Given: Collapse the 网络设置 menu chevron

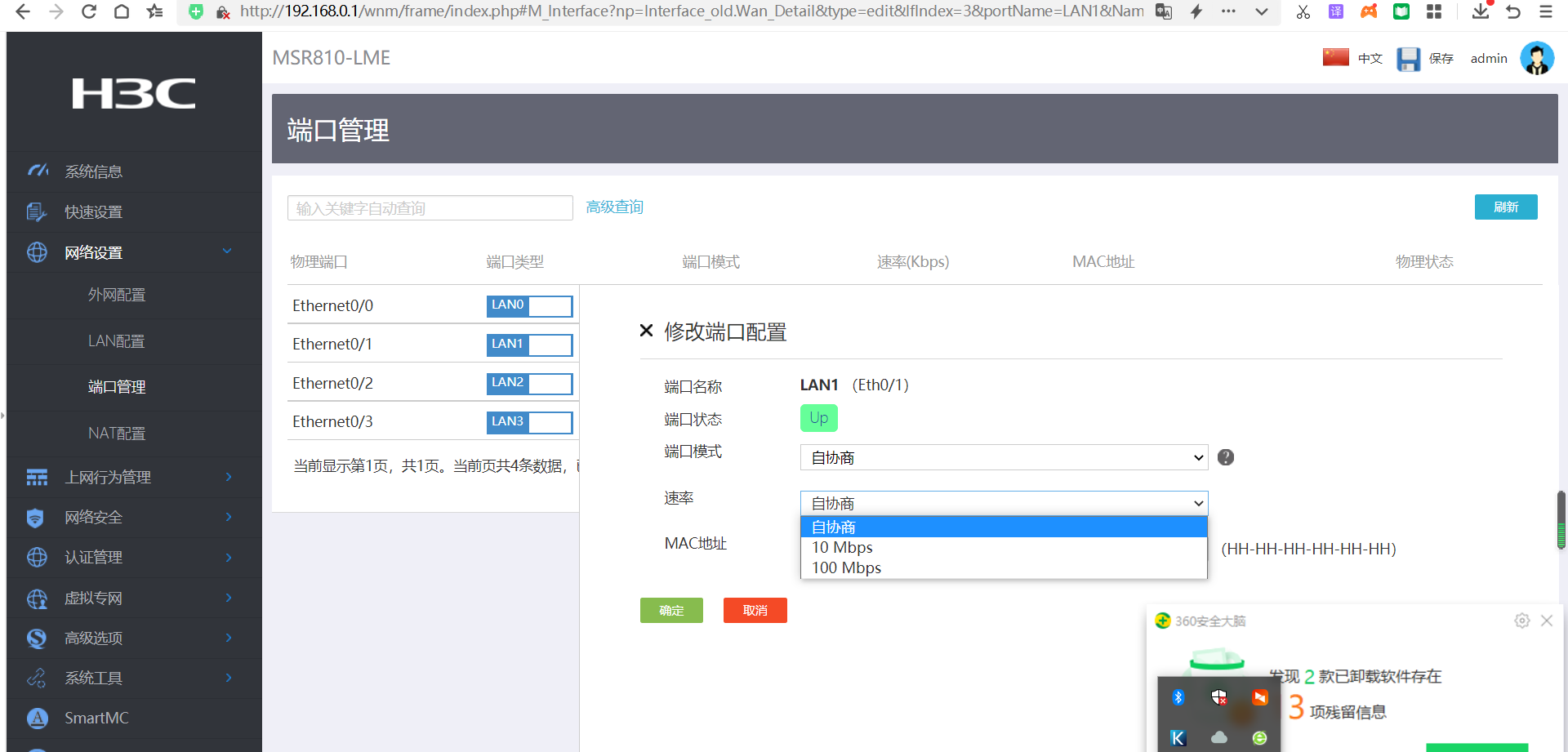Looking at the screenshot, I should [227, 251].
